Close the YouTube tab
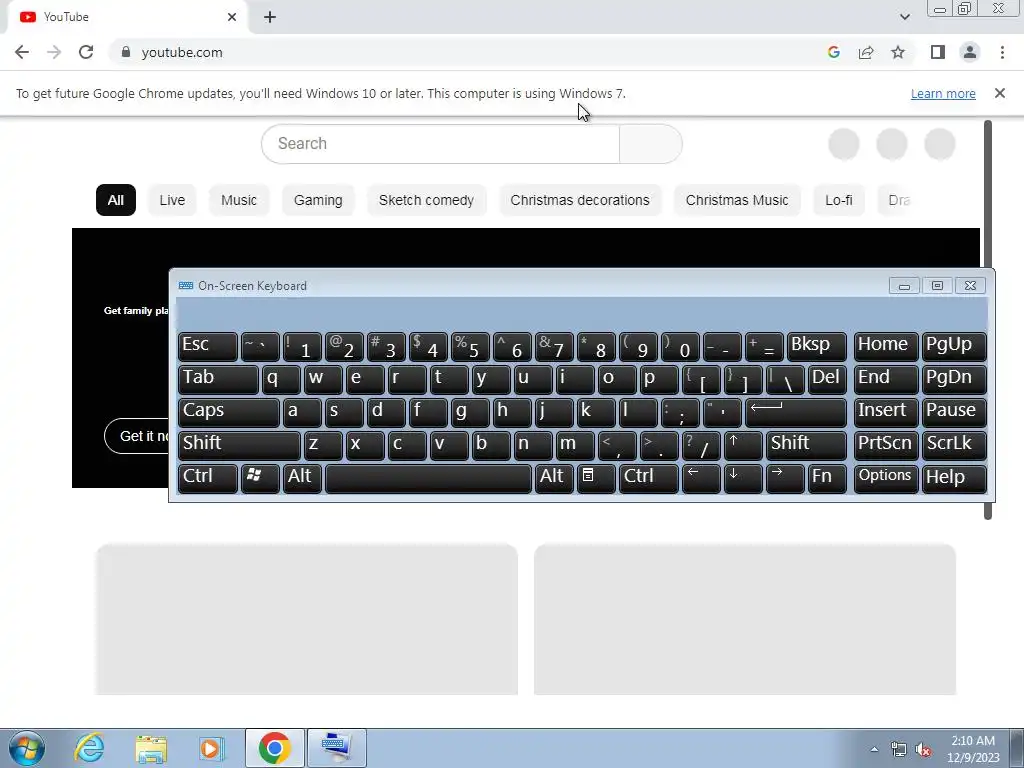Screen dimensions: 1024x768 point(232,17)
